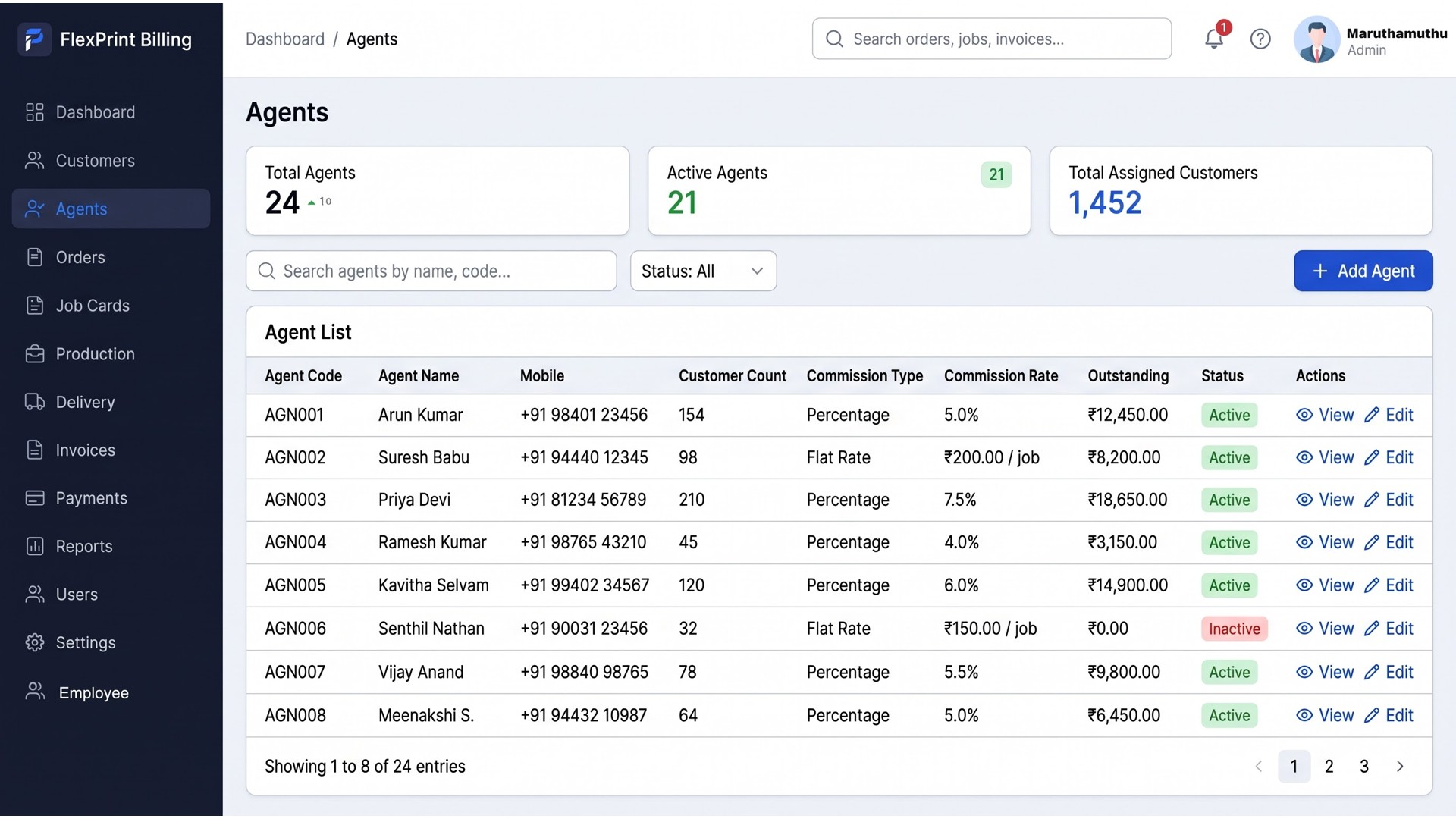Click the help question mark icon

[x=1260, y=39]
